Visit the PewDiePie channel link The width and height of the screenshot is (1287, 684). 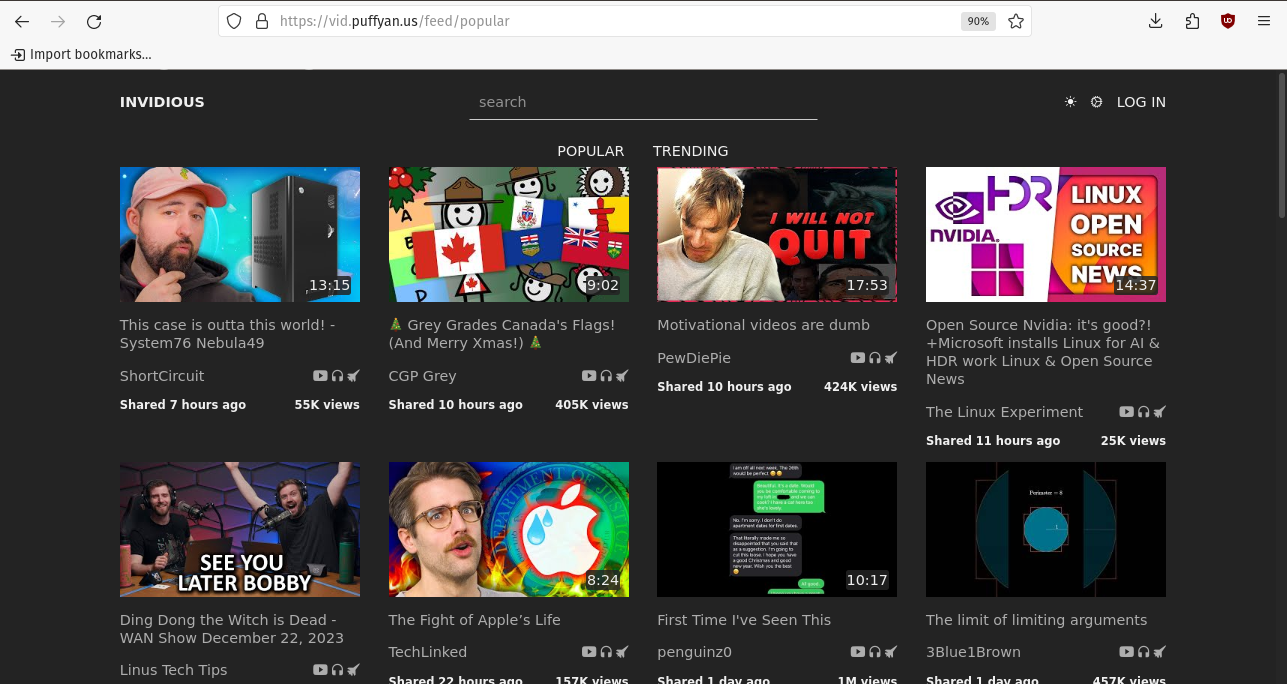point(694,358)
